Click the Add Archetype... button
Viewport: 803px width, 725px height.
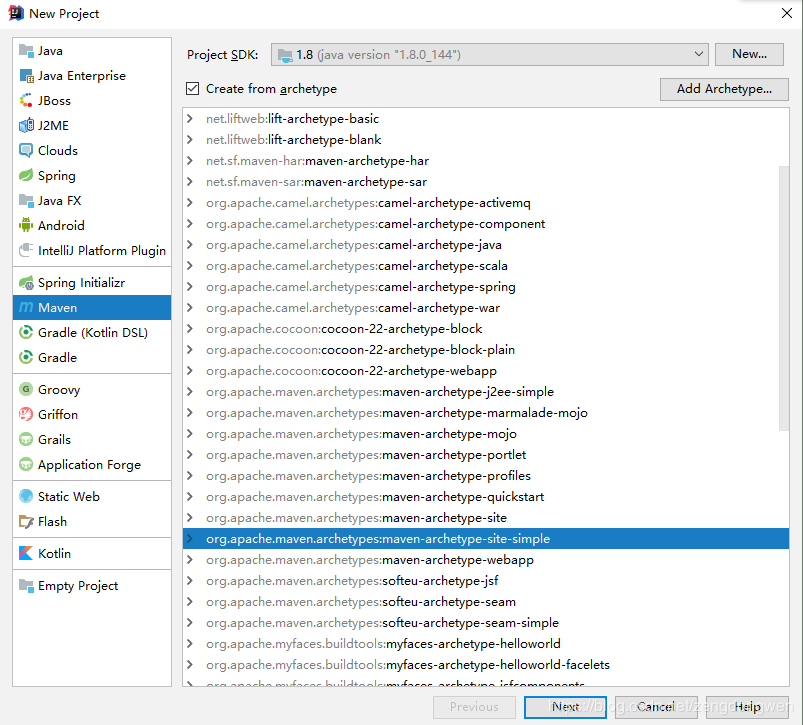coord(724,89)
